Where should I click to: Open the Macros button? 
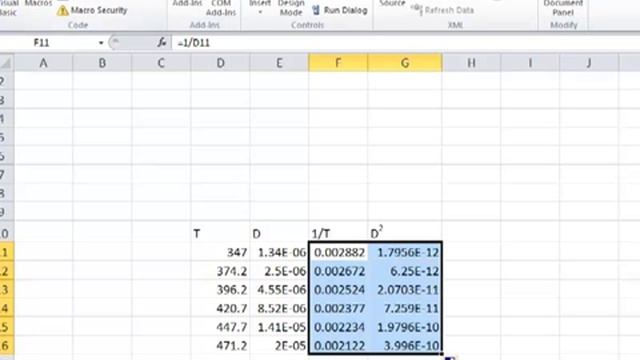pos(38,4)
